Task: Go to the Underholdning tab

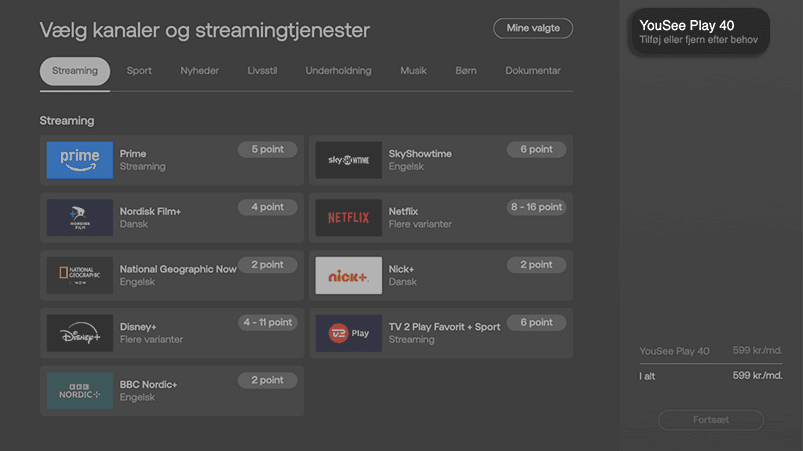Action: (x=338, y=71)
